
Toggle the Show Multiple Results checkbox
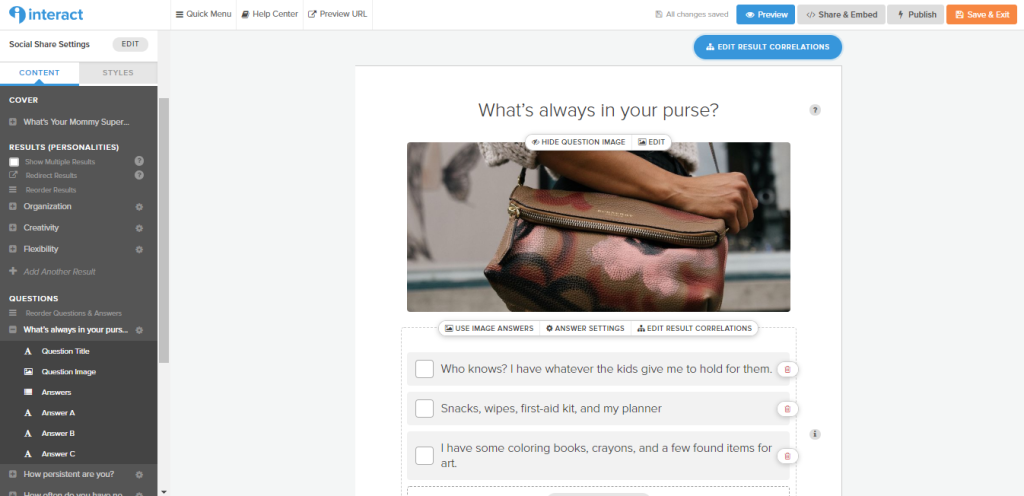click(14, 161)
